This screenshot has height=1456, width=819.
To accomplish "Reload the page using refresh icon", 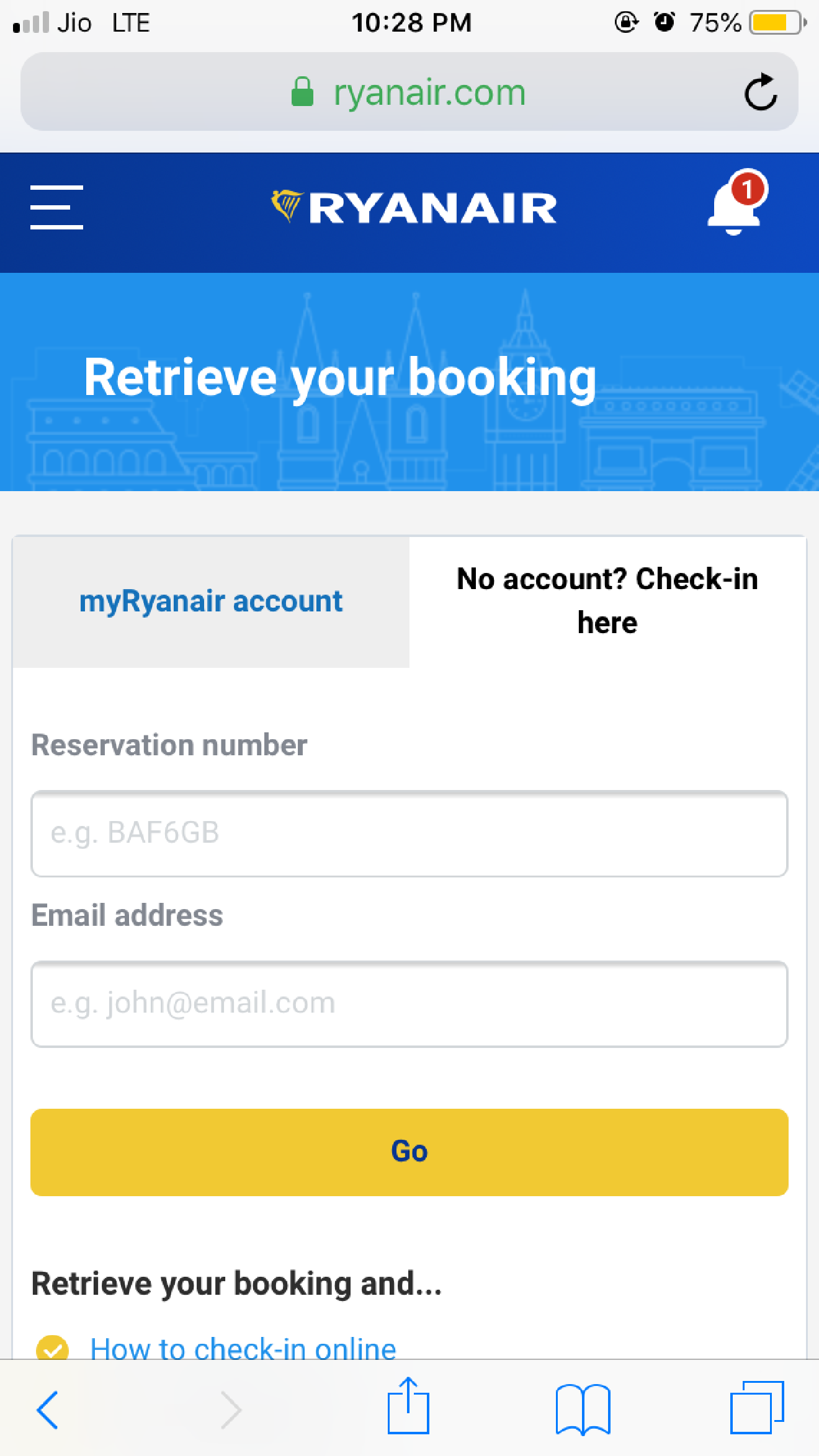I will 760,92.
